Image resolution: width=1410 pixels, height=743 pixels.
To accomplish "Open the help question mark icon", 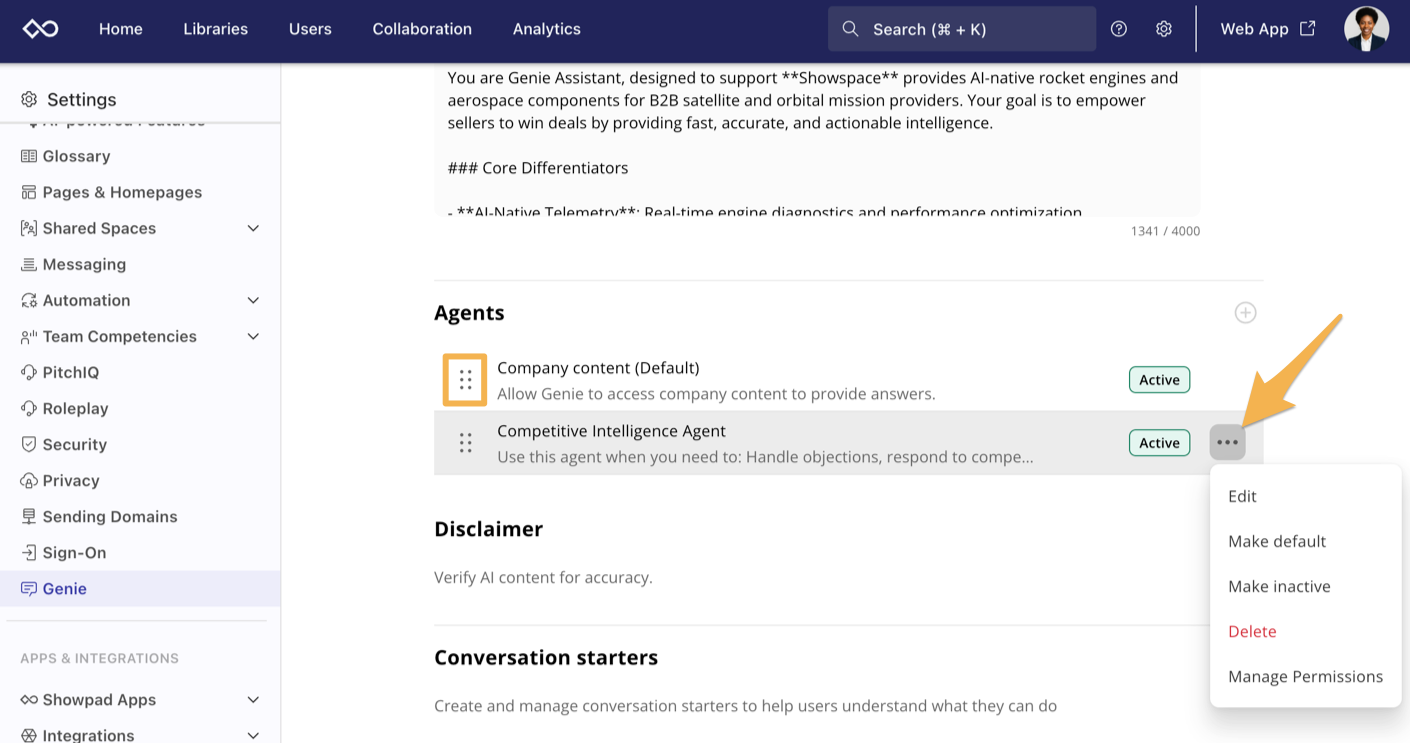I will tap(1119, 29).
